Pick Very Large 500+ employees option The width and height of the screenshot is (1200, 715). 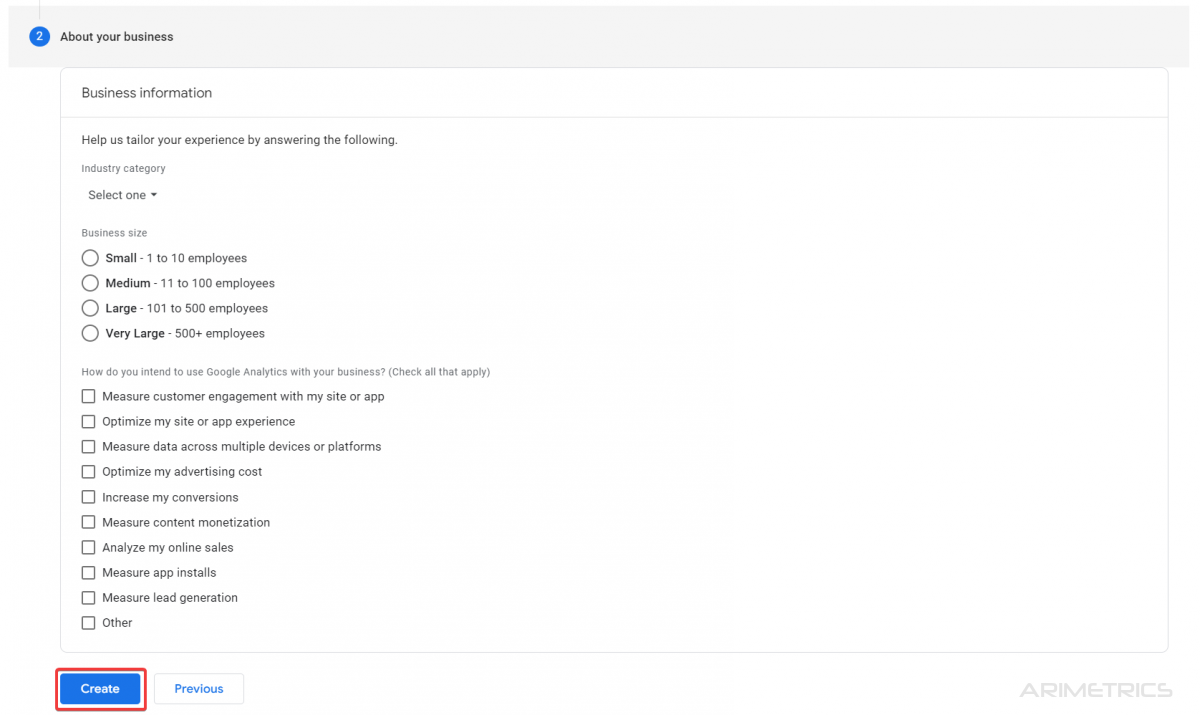(90, 333)
